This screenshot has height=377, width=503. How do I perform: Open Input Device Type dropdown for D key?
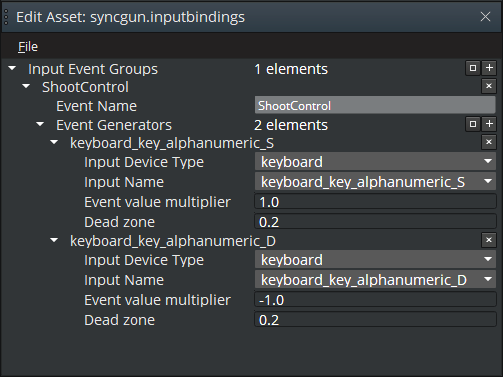pos(375,260)
